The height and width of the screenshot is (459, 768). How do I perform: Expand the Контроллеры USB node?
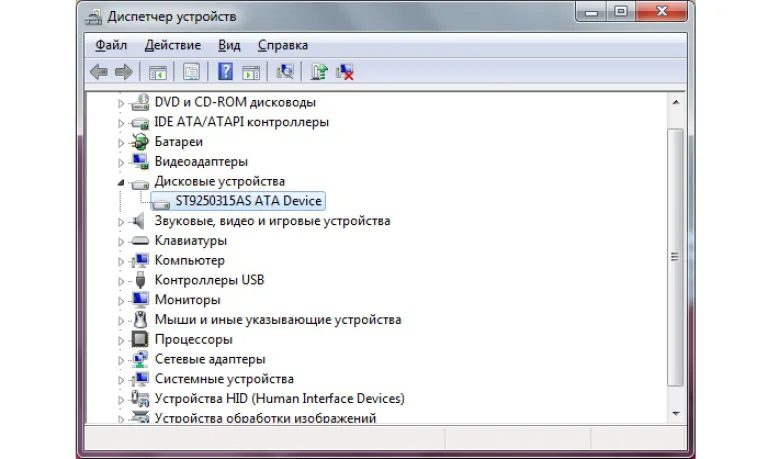(120, 281)
